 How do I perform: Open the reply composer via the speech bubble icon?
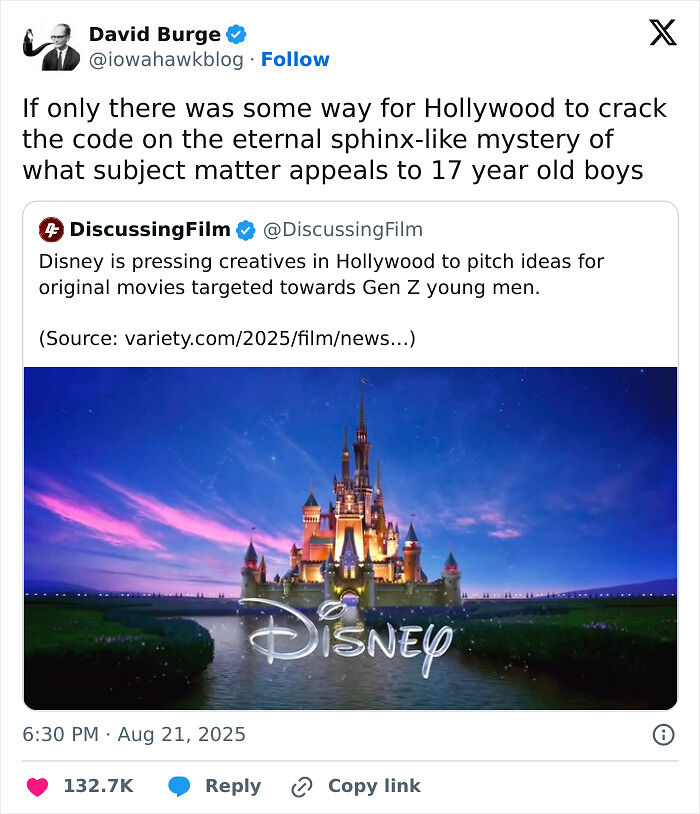pos(180,786)
